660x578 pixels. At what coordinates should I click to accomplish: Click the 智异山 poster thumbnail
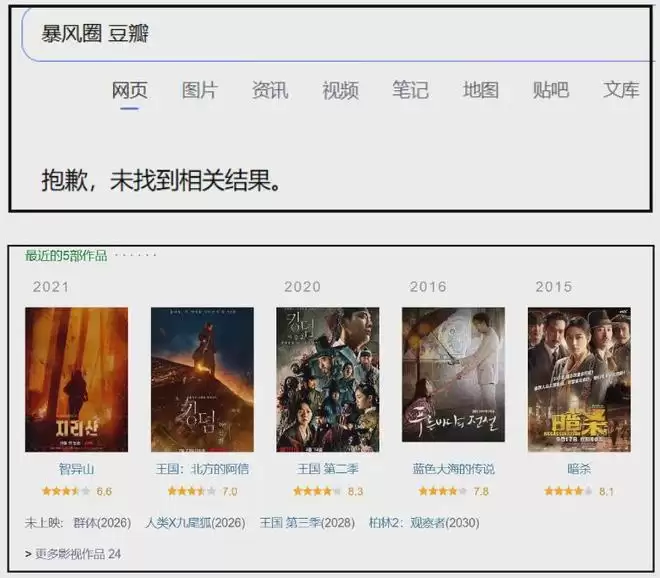pos(76,380)
